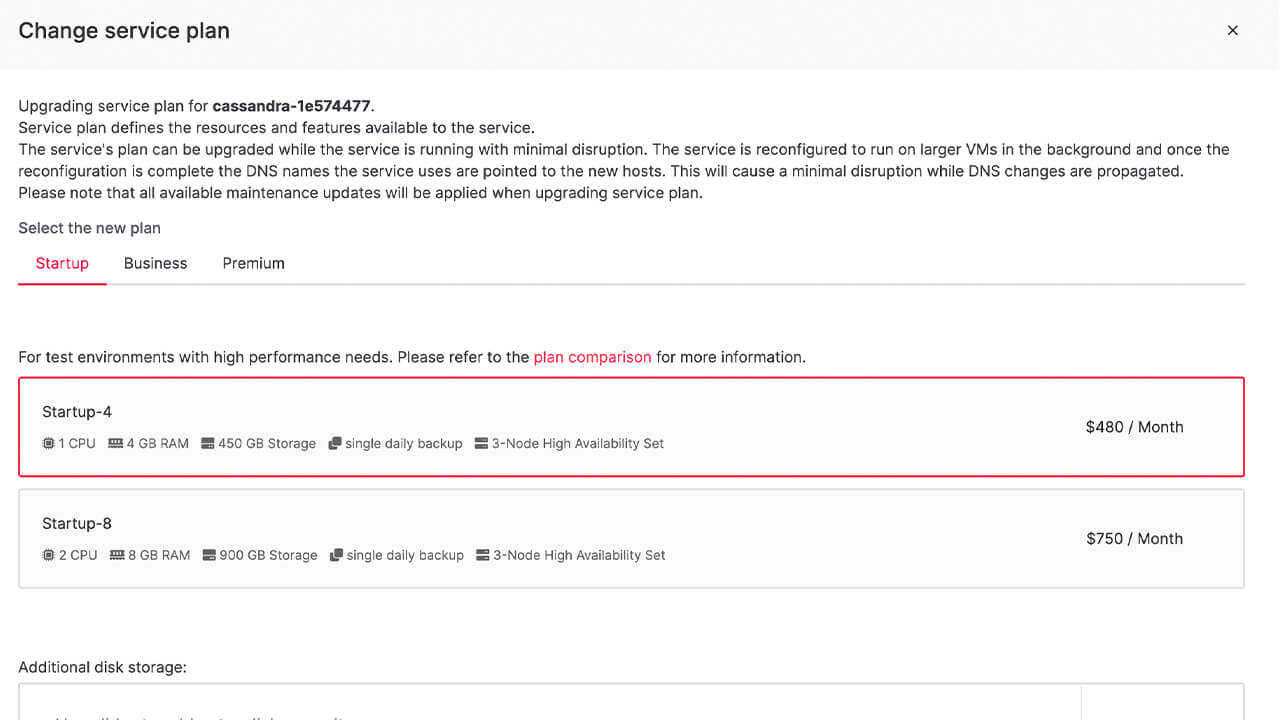Open the plan comparison link
Image resolution: width=1280 pixels, height=720 pixels.
coord(592,357)
